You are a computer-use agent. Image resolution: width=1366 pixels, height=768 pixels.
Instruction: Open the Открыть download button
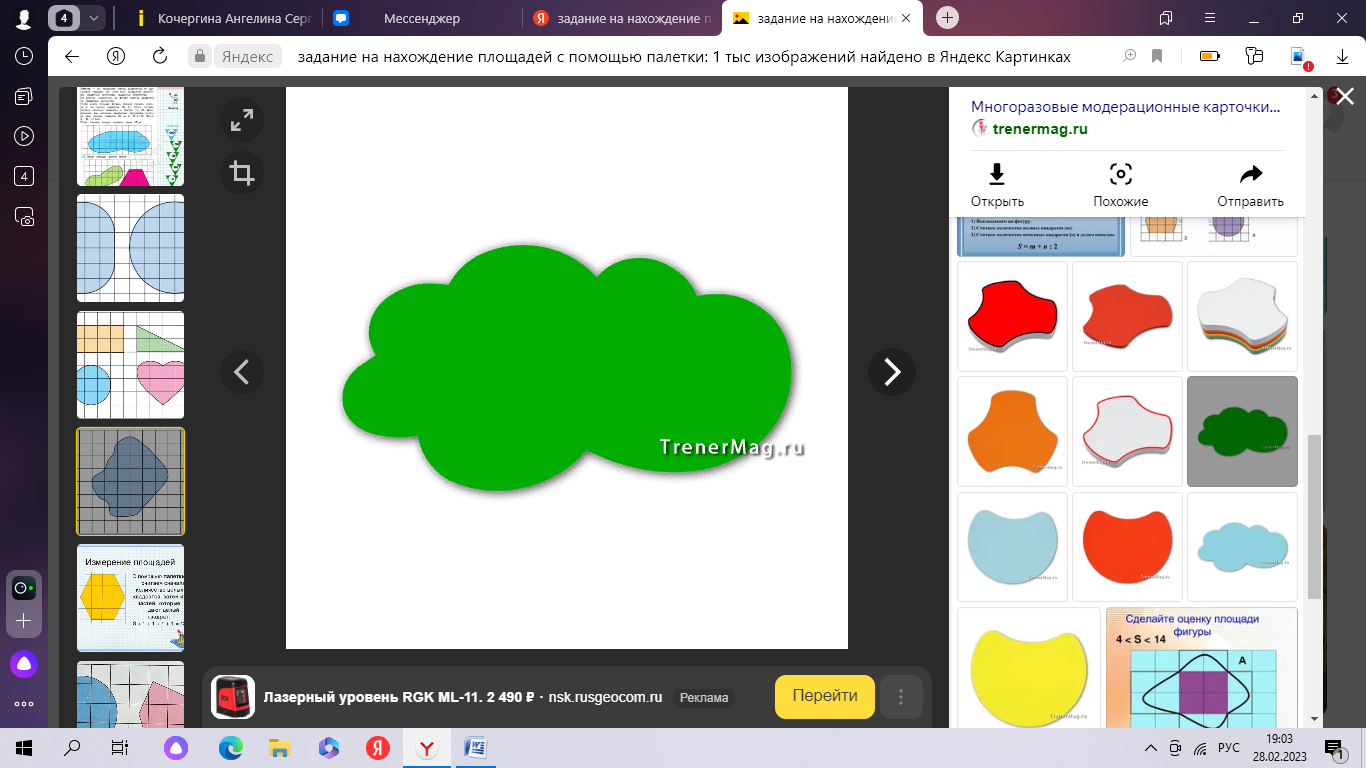click(997, 186)
